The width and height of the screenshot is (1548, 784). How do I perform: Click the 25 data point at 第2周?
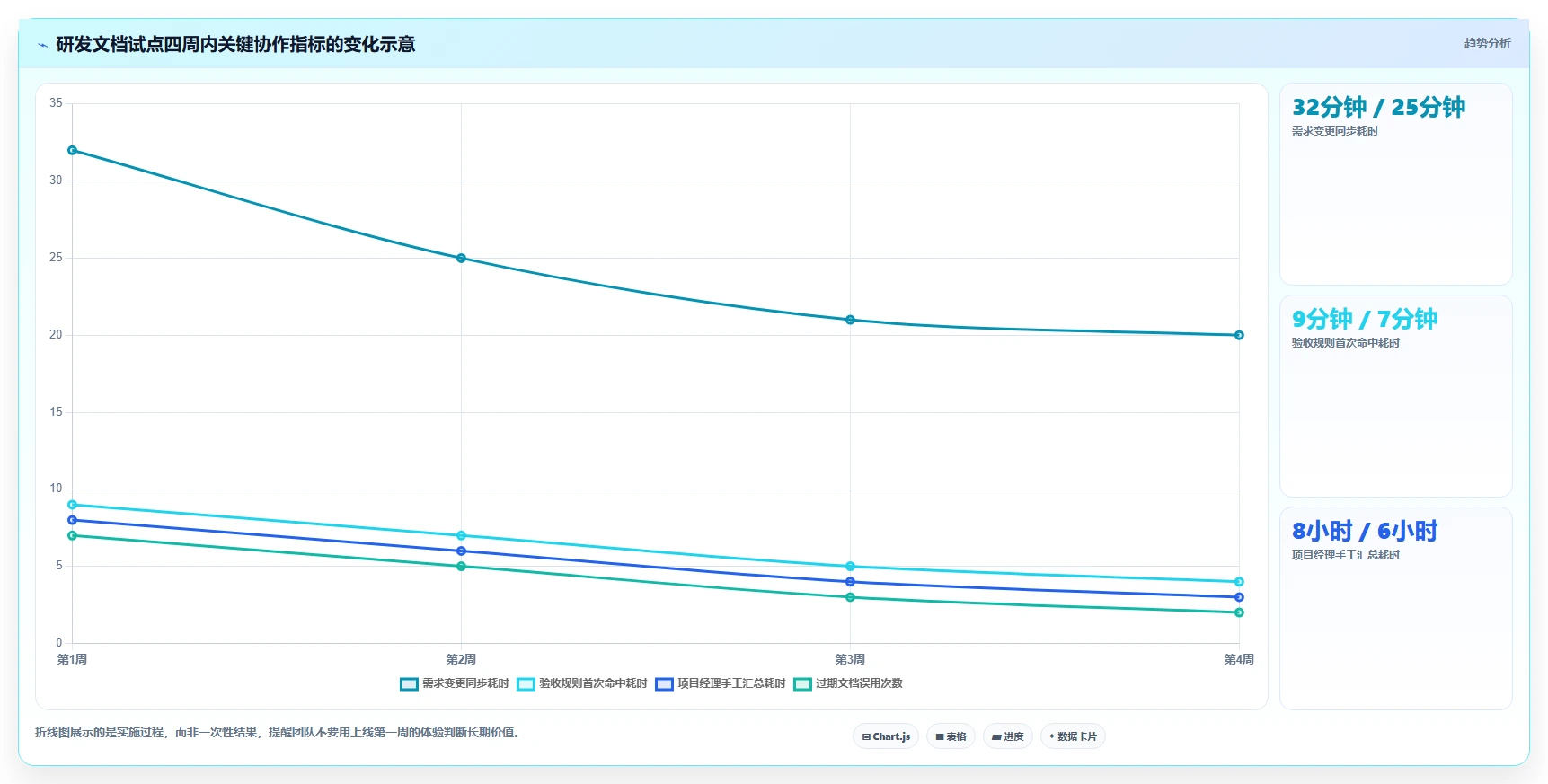(x=461, y=258)
